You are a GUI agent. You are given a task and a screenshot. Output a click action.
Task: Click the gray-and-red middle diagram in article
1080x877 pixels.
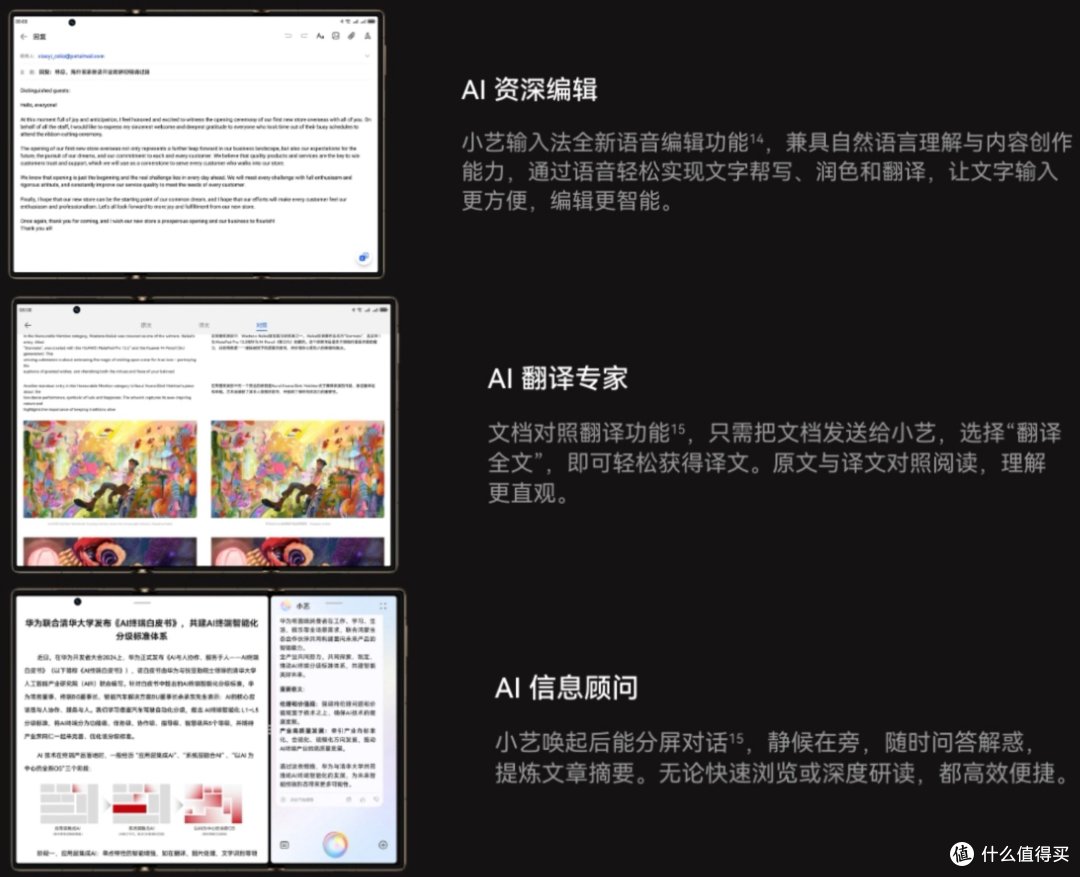[141, 803]
